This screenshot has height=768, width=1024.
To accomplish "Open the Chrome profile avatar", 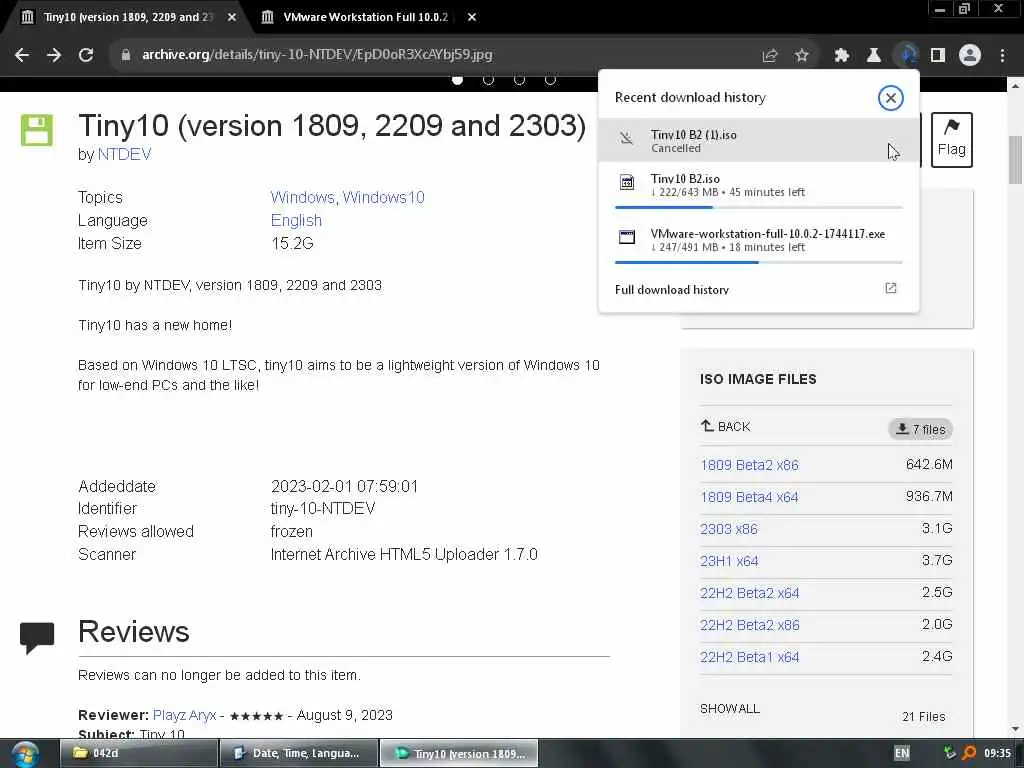I will [x=970, y=56].
